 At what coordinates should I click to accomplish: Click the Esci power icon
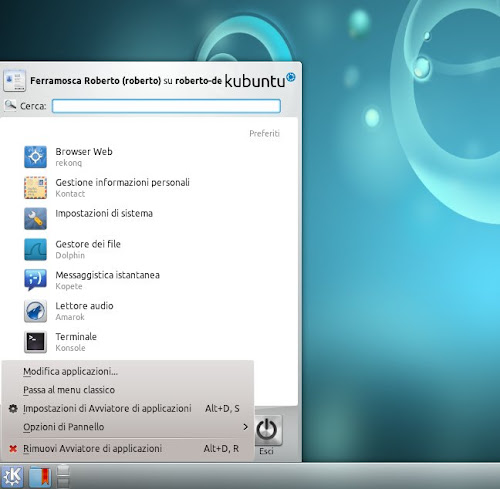pyautogui.click(x=266, y=430)
